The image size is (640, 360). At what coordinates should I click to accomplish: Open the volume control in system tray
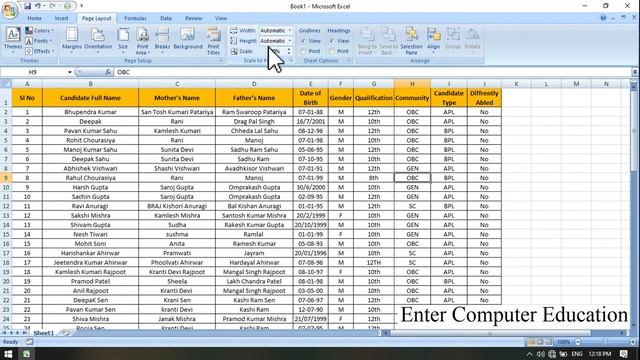click(540, 354)
